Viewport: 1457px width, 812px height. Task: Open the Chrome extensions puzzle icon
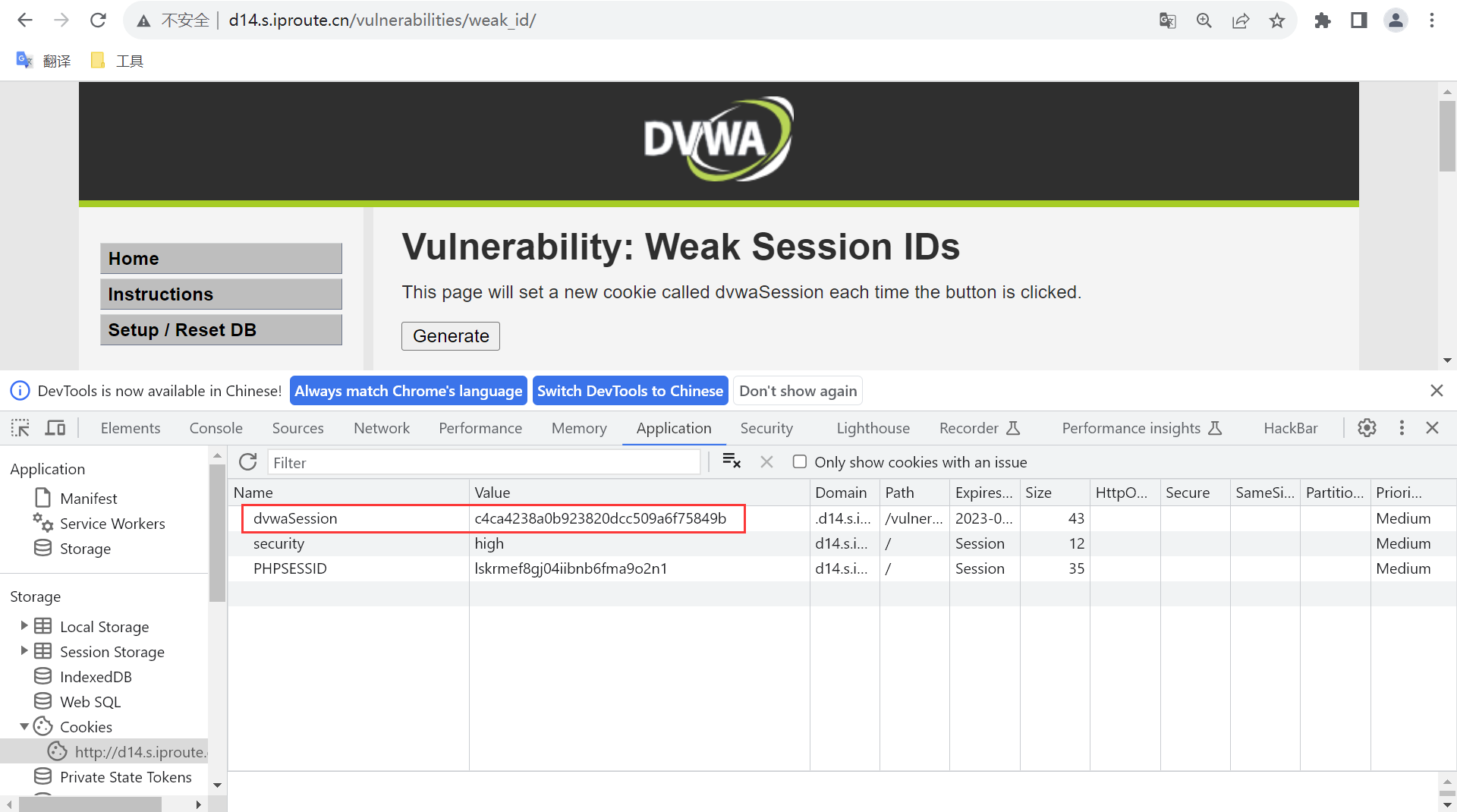pyautogui.click(x=1323, y=20)
